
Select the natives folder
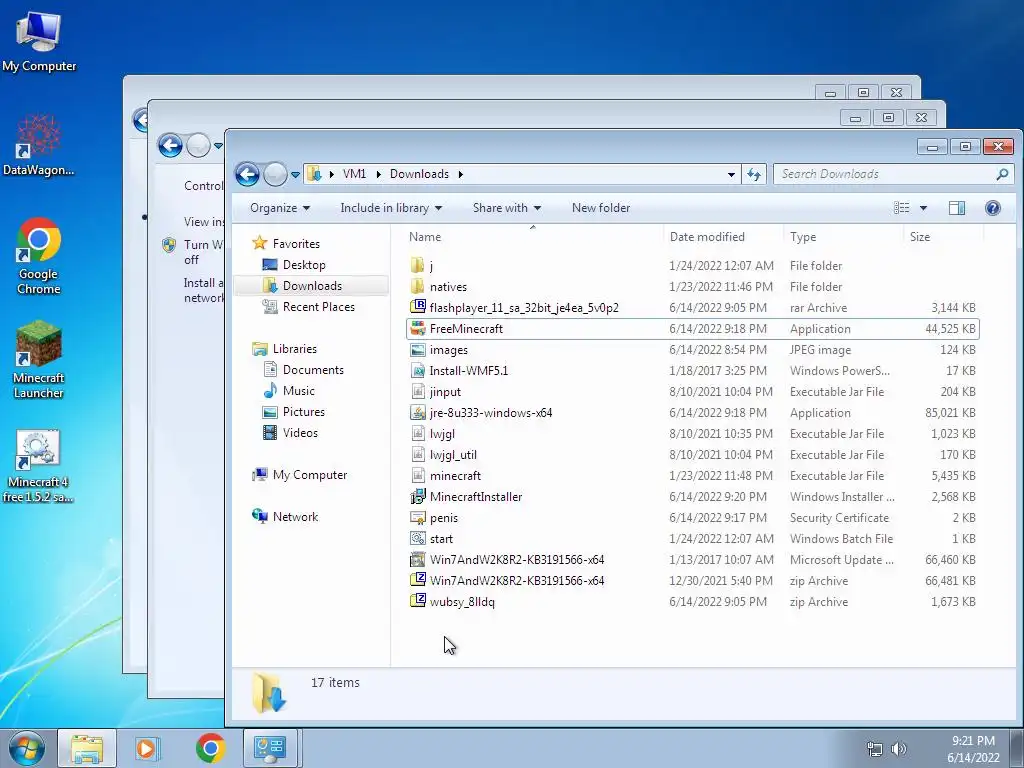point(448,287)
